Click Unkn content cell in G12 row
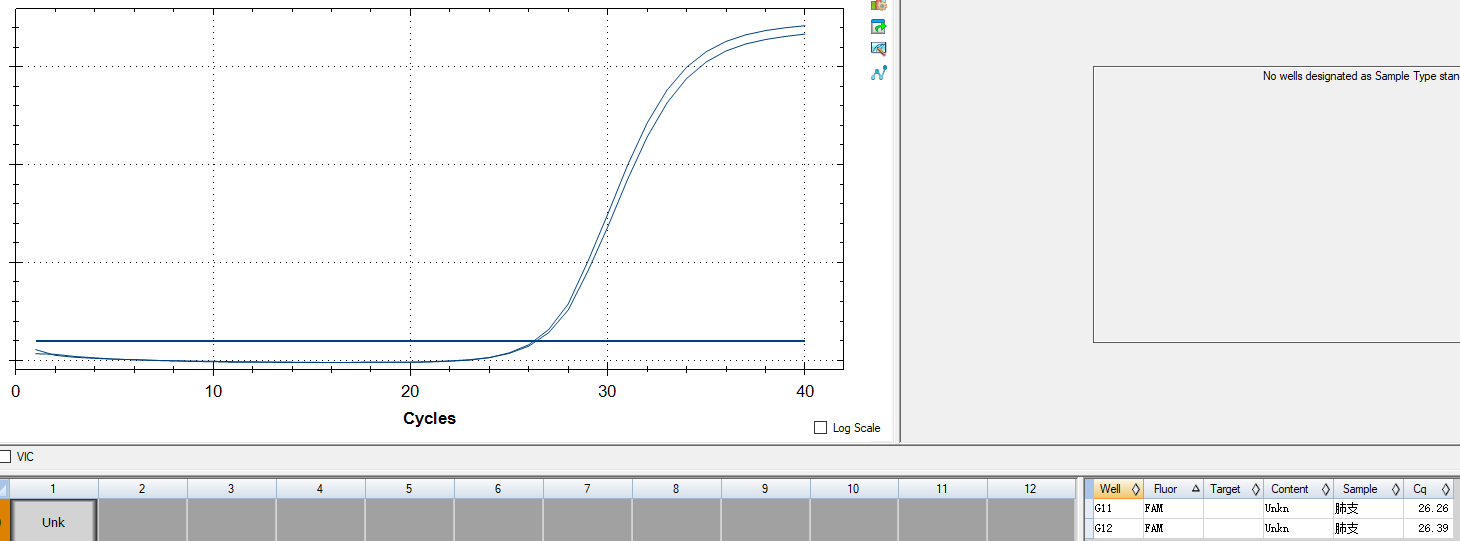This screenshot has height=541, width=1460. [1298, 528]
